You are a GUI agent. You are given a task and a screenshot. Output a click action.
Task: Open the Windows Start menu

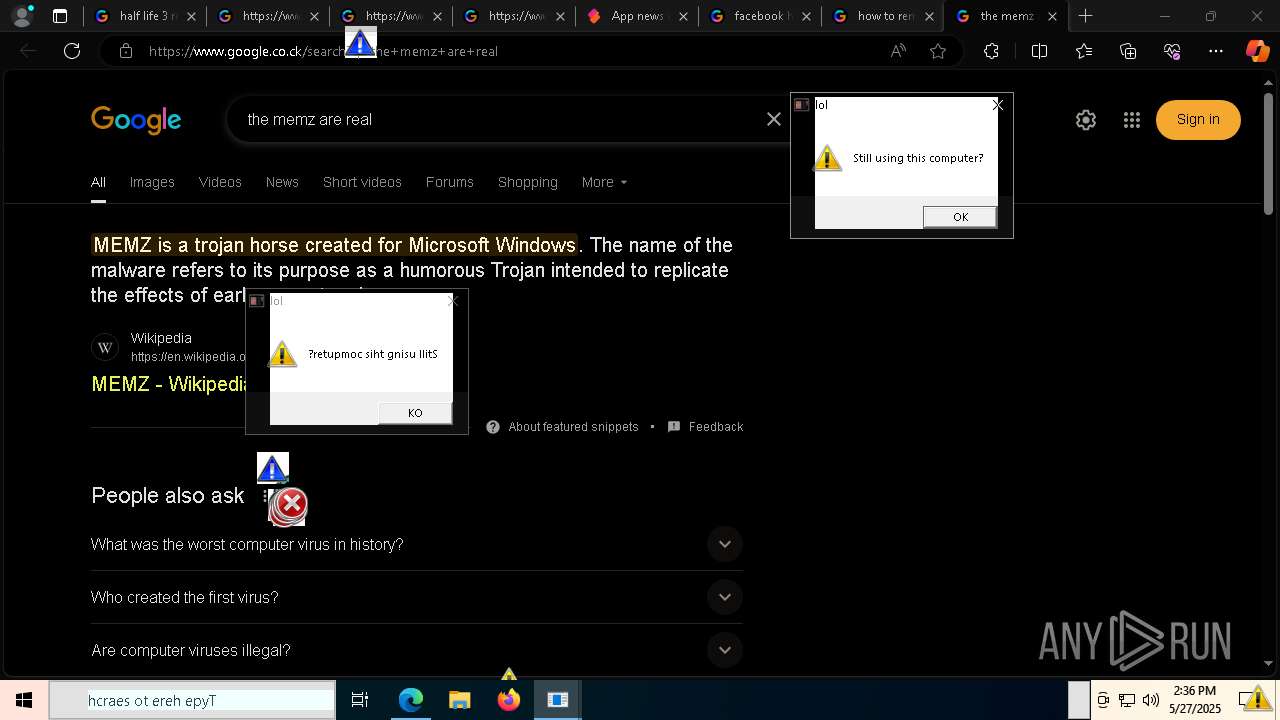click(x=24, y=700)
